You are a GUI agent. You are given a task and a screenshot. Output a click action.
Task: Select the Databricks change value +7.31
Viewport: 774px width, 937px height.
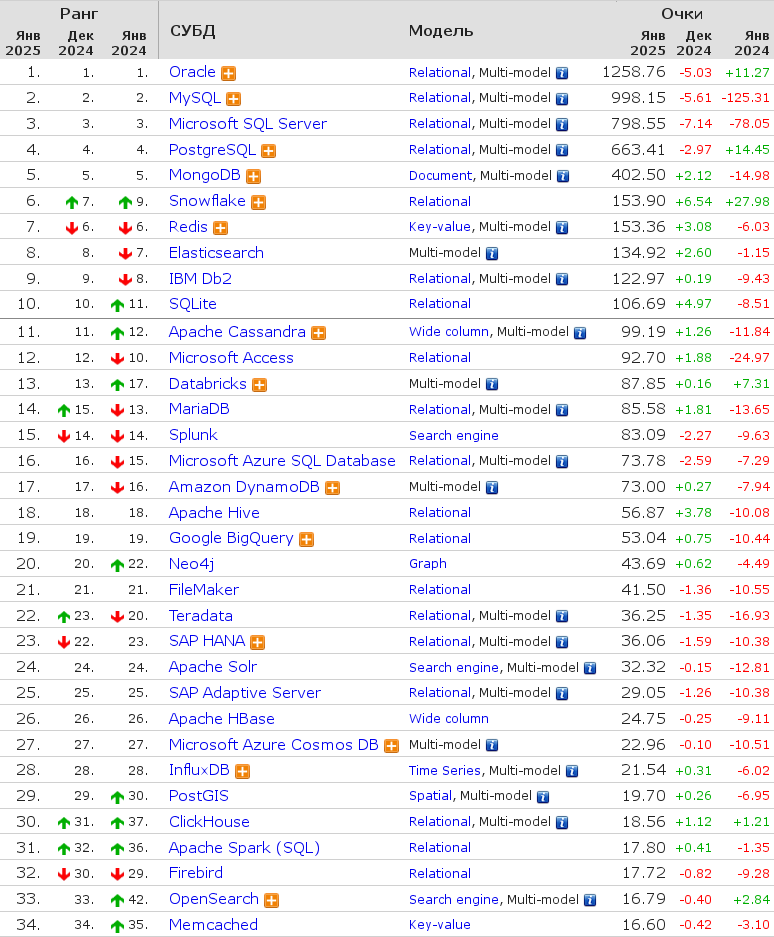[x=751, y=384]
